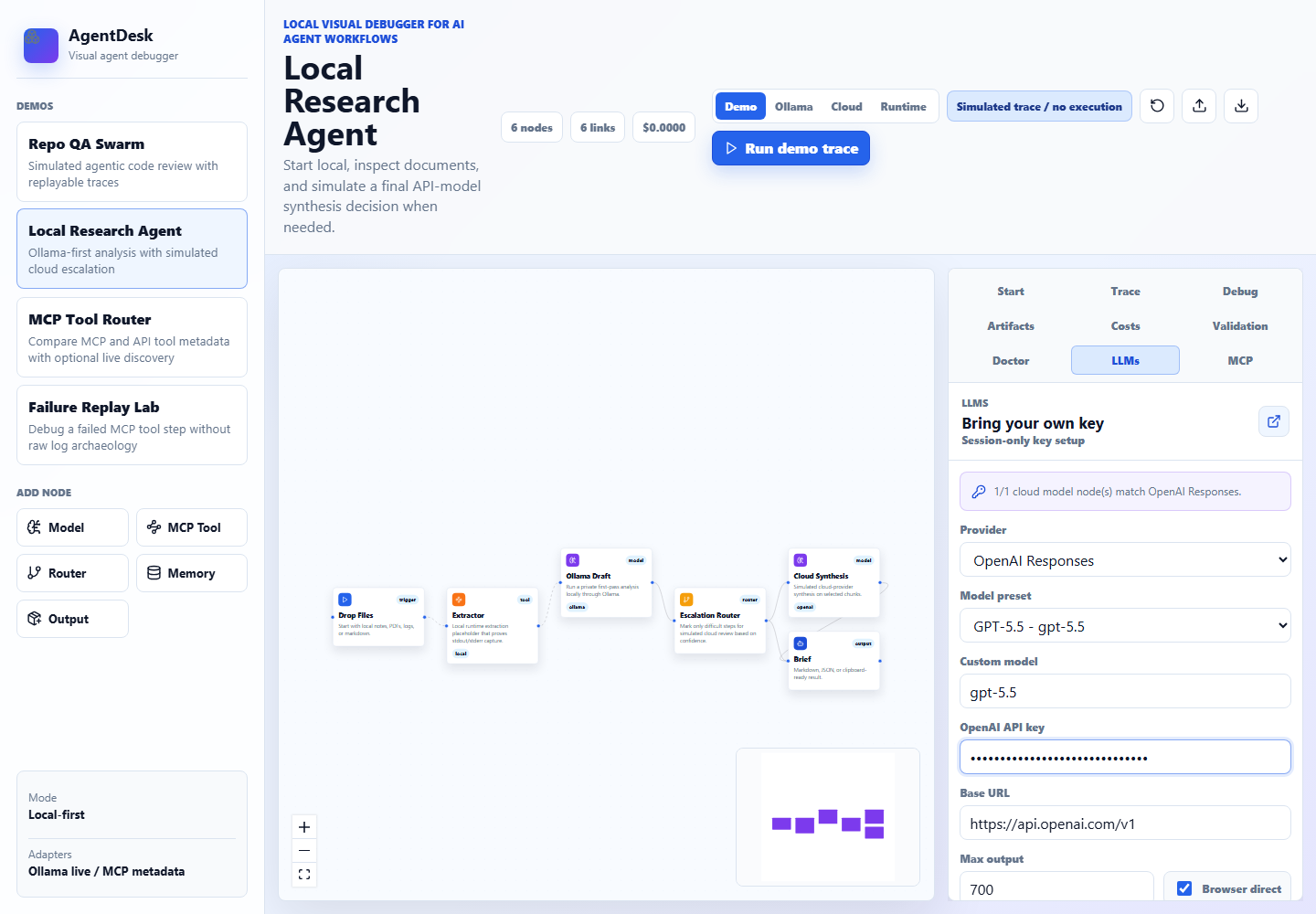This screenshot has width=1316, height=914.
Task: Click the Base URL input field
Action: 1125,824
